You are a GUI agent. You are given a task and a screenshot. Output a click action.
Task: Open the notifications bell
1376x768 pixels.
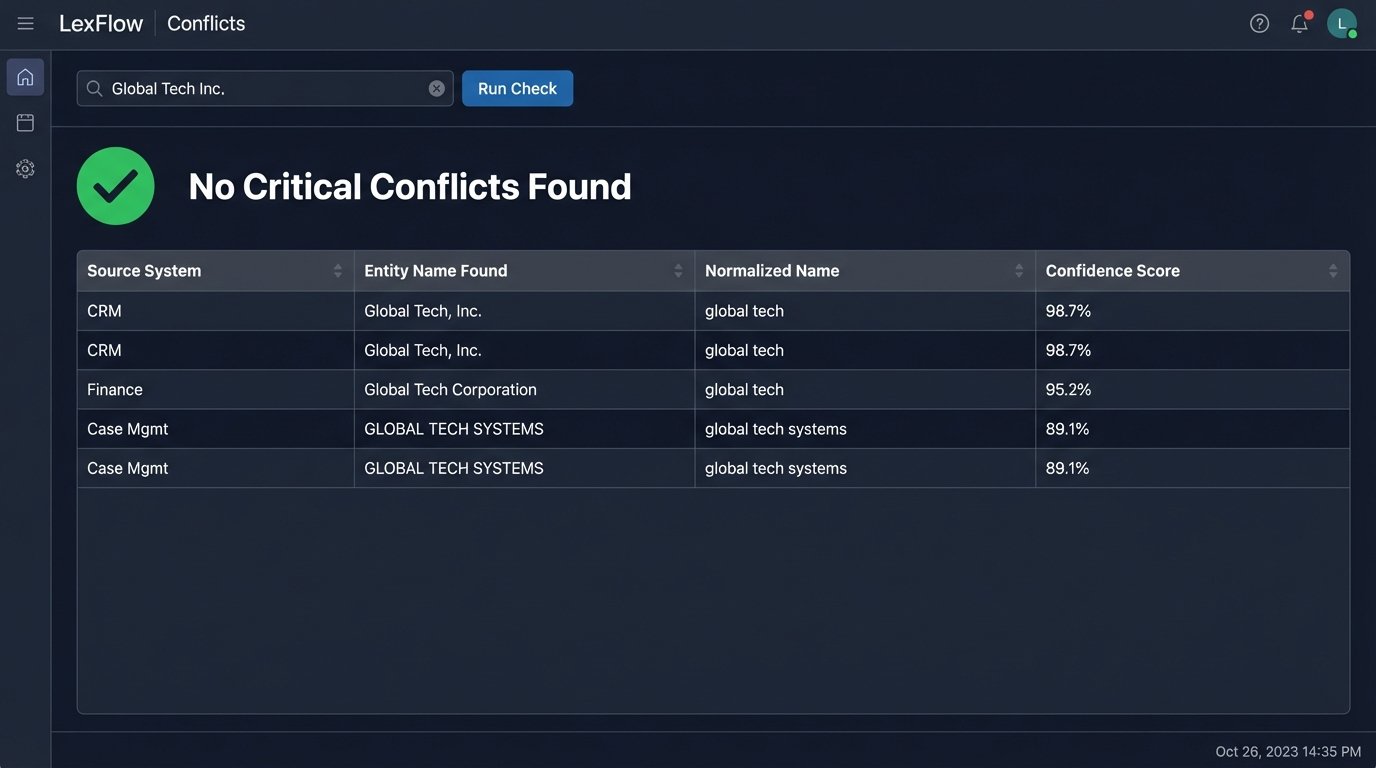(1299, 24)
